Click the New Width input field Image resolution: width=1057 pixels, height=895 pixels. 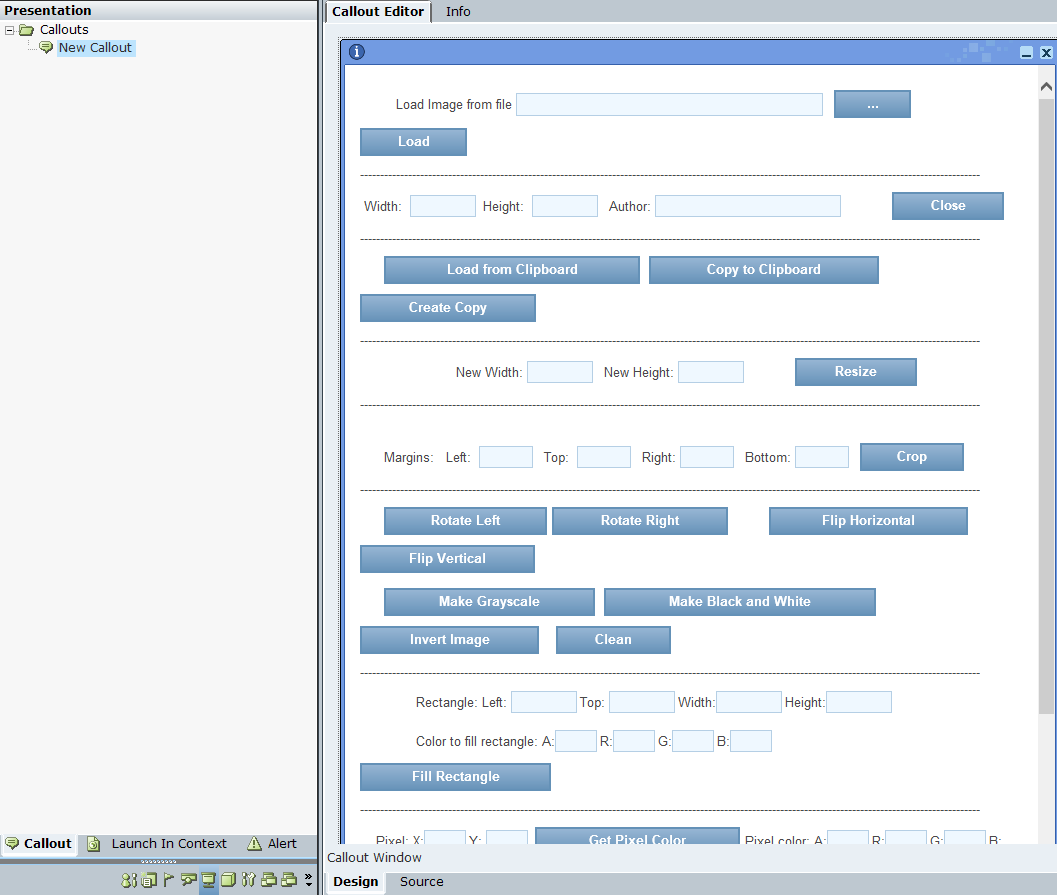[x=559, y=372]
